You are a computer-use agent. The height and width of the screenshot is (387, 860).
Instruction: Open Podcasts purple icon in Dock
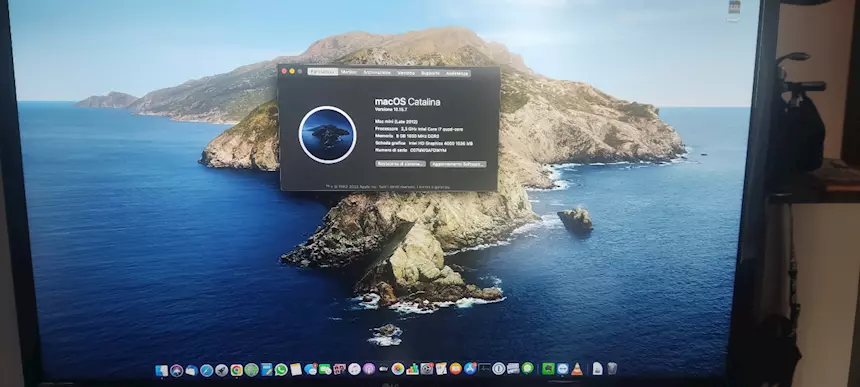[369, 369]
